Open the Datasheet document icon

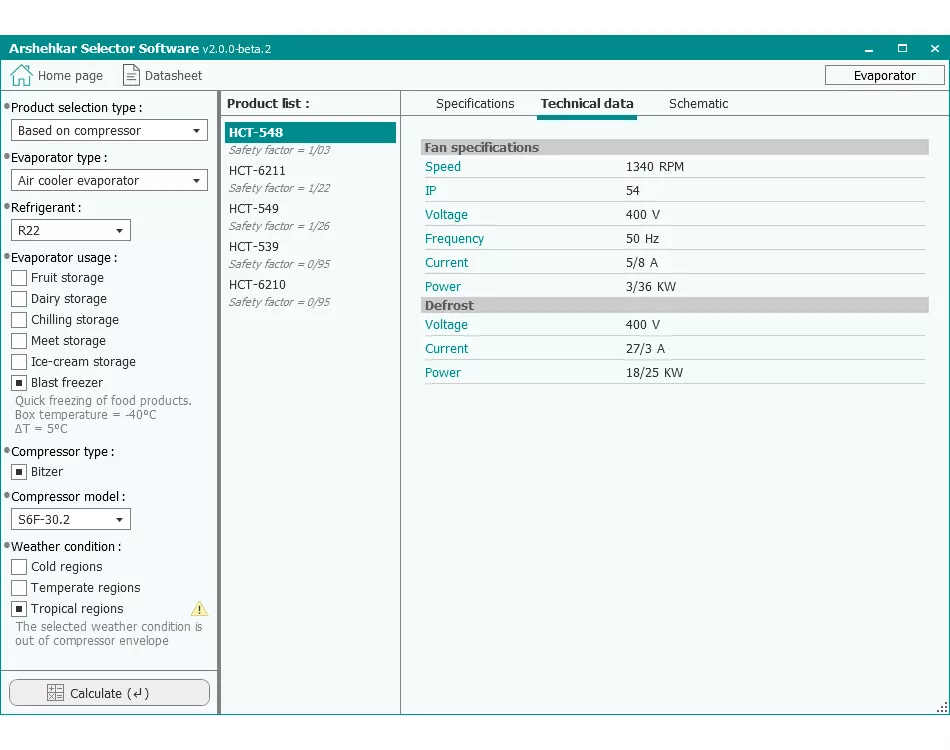click(131, 75)
